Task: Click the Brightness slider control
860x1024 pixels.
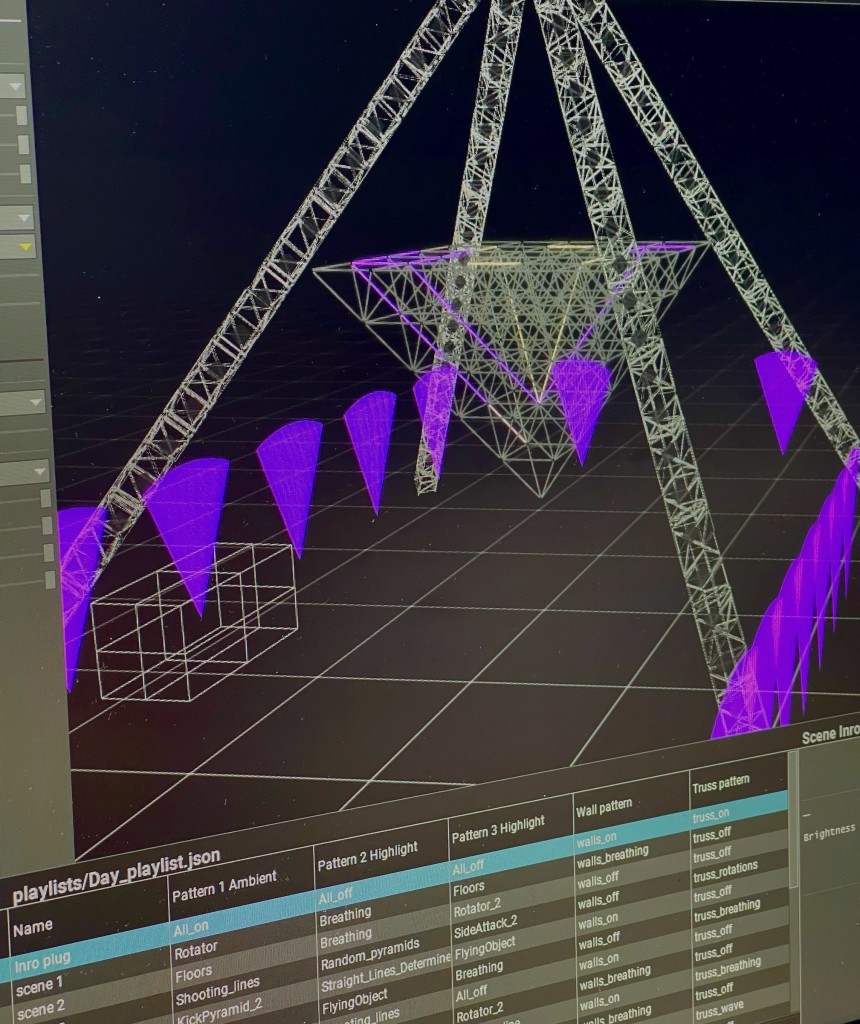Action: coord(828,831)
